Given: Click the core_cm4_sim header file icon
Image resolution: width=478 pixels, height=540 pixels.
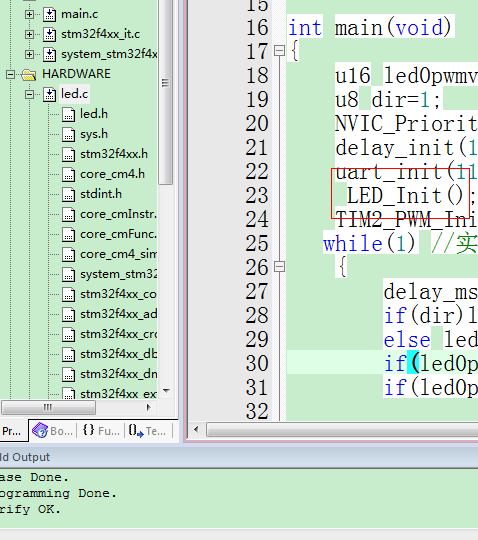Looking at the screenshot, I should pos(69,254).
